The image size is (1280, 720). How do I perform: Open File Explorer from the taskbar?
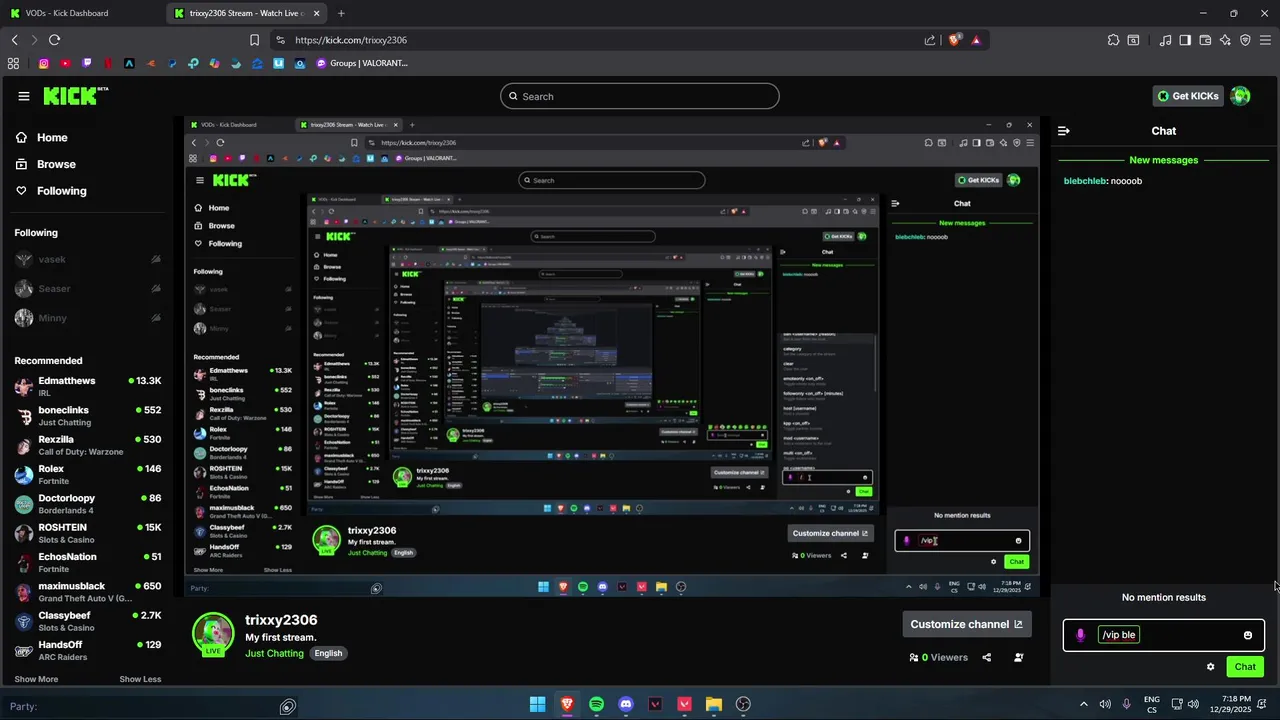click(x=714, y=705)
